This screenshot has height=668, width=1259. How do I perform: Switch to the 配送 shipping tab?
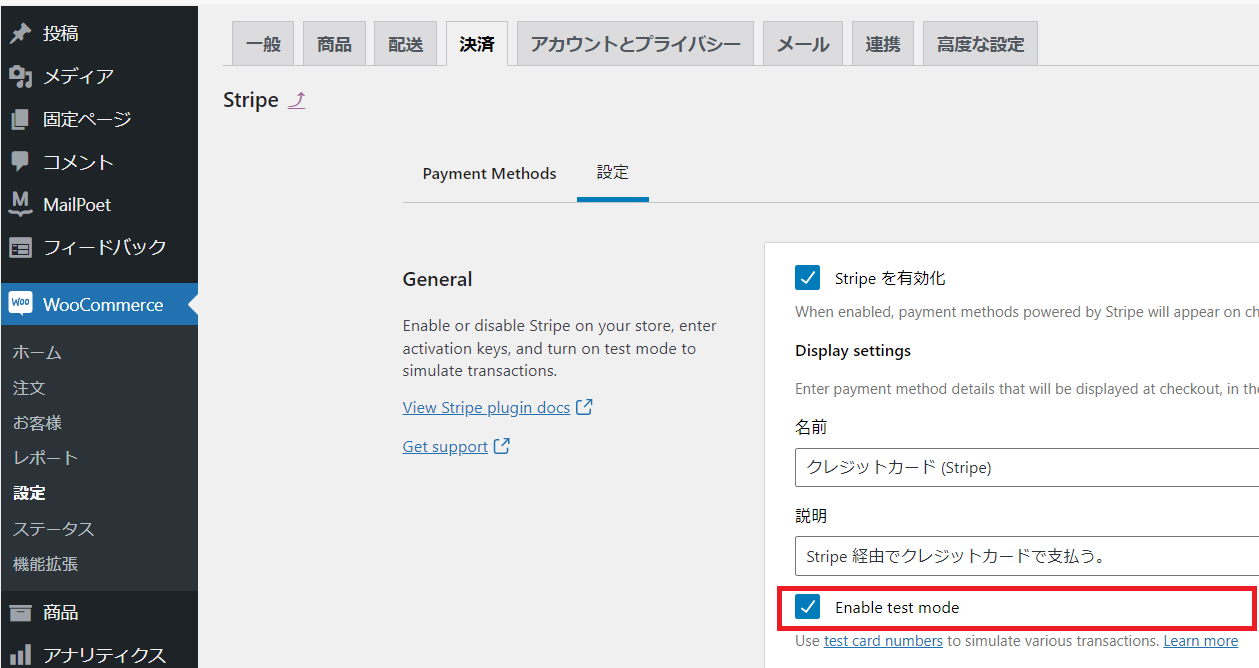405,44
